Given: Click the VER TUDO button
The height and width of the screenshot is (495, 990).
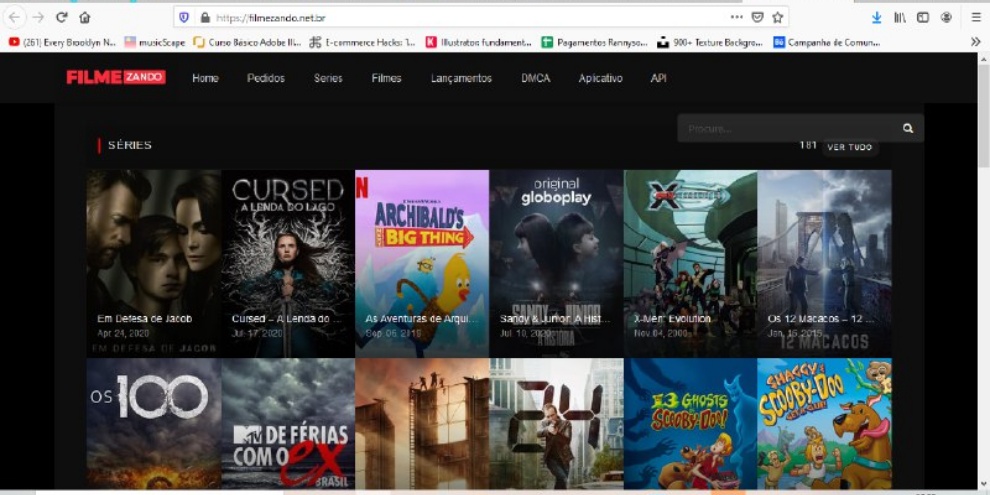Looking at the screenshot, I should pos(849,147).
